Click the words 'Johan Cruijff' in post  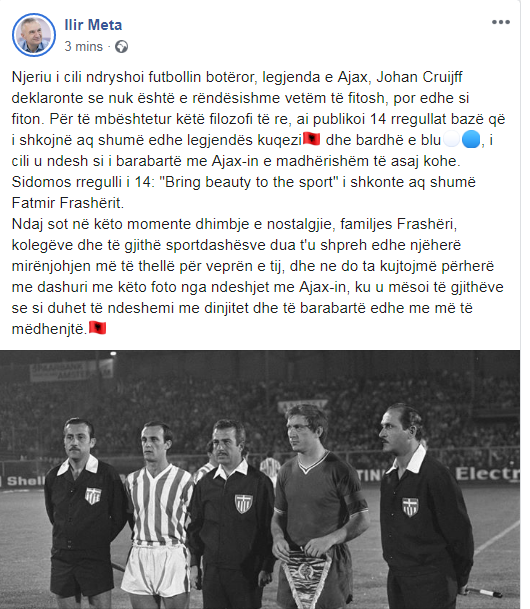click(419, 77)
